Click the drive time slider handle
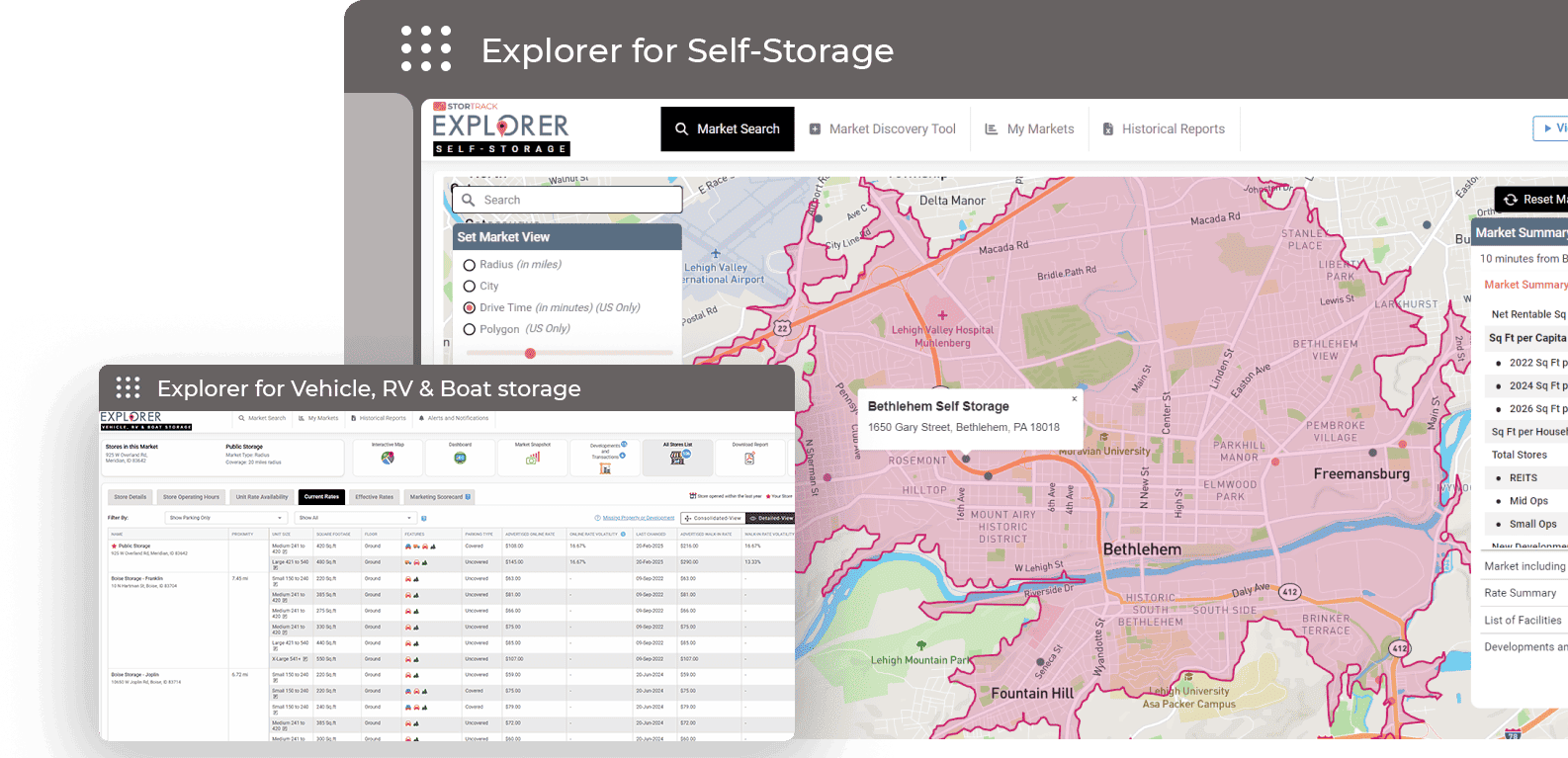This screenshot has width=1568, height=758. coord(530,353)
